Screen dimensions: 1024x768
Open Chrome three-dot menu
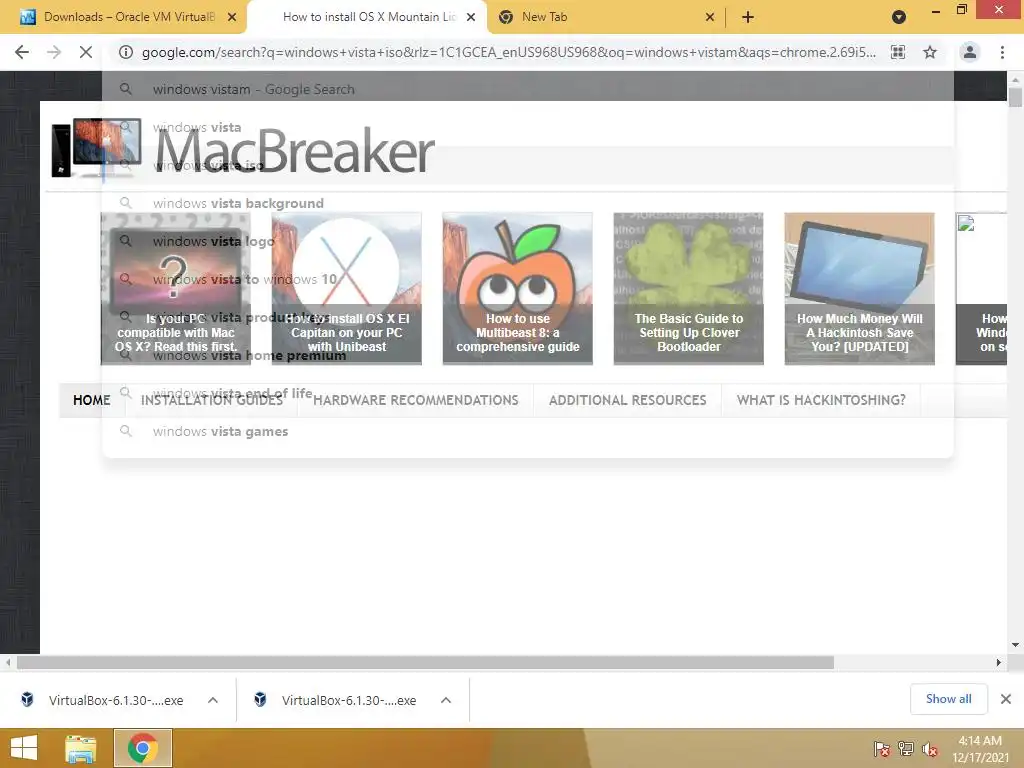1002,52
